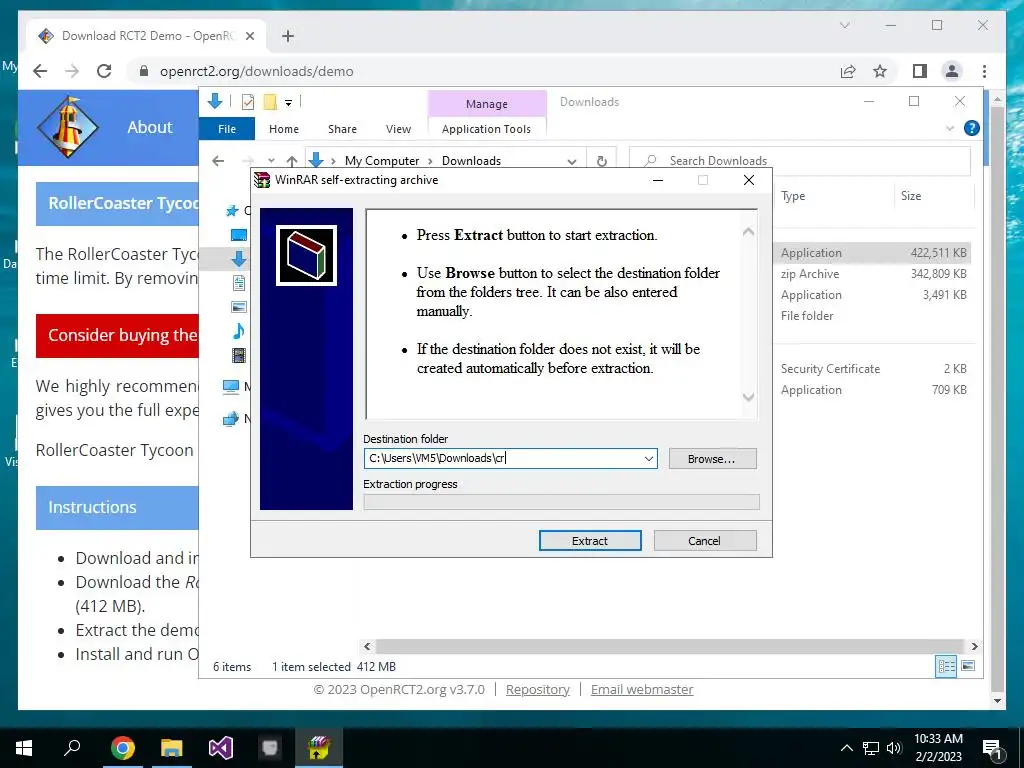Click the My Computer breadcrumb
Viewport: 1024px width, 768px height.
pos(382,161)
